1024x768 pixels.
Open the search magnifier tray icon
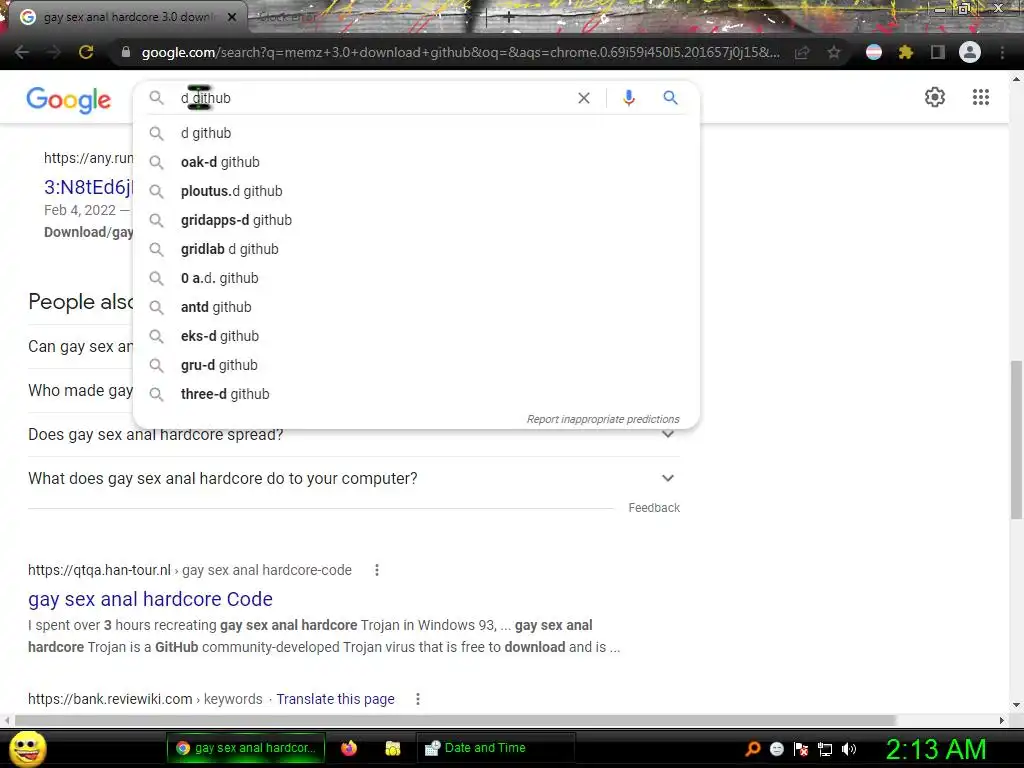(x=753, y=749)
